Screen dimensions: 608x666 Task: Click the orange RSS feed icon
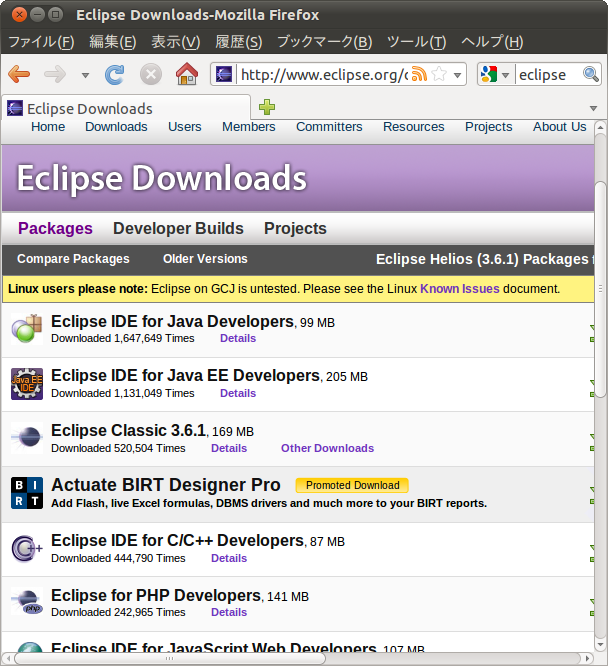[419, 74]
